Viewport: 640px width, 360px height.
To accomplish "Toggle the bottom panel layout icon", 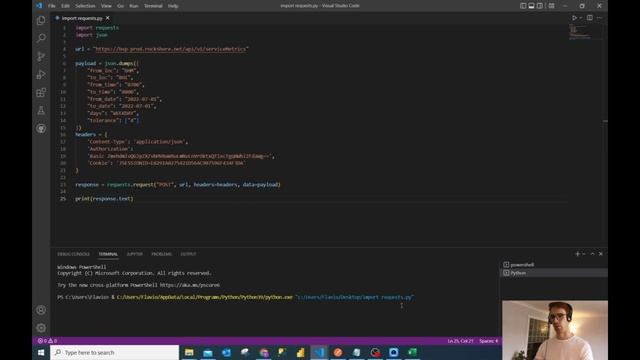I will (531, 6).
